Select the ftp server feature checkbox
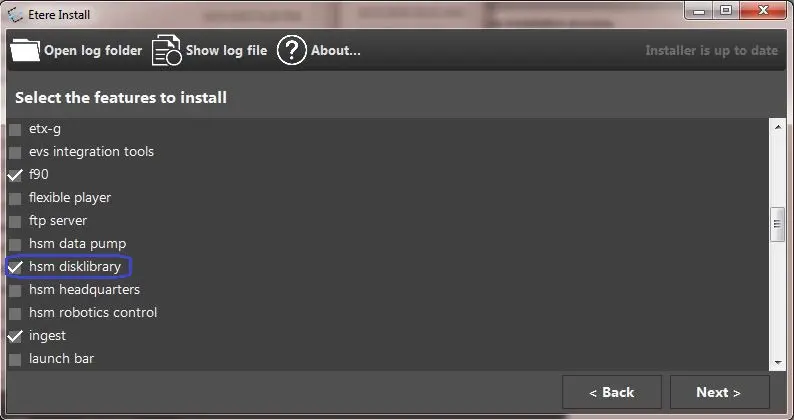 15,221
